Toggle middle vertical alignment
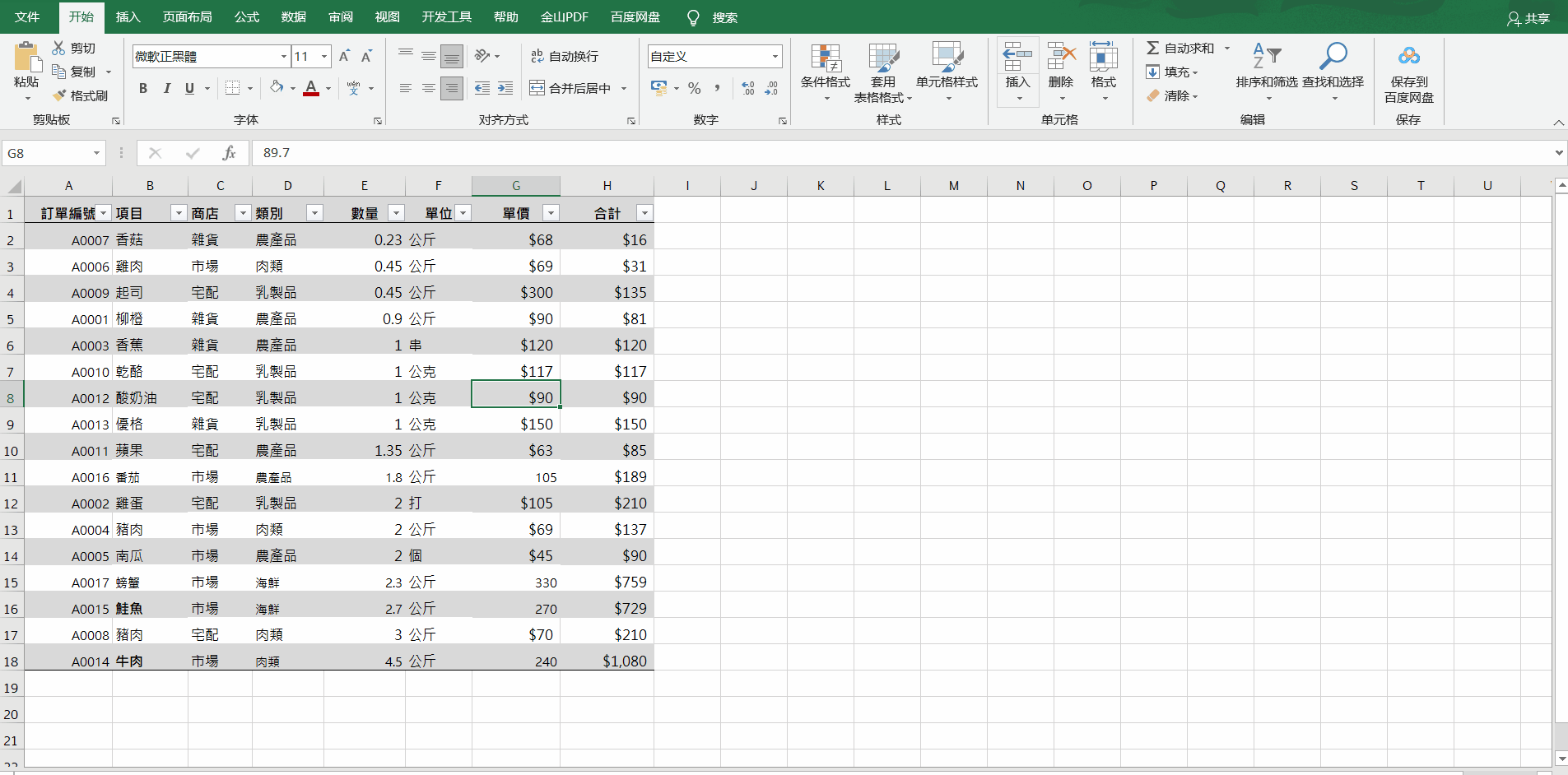The width and height of the screenshot is (1568, 775). [x=429, y=56]
